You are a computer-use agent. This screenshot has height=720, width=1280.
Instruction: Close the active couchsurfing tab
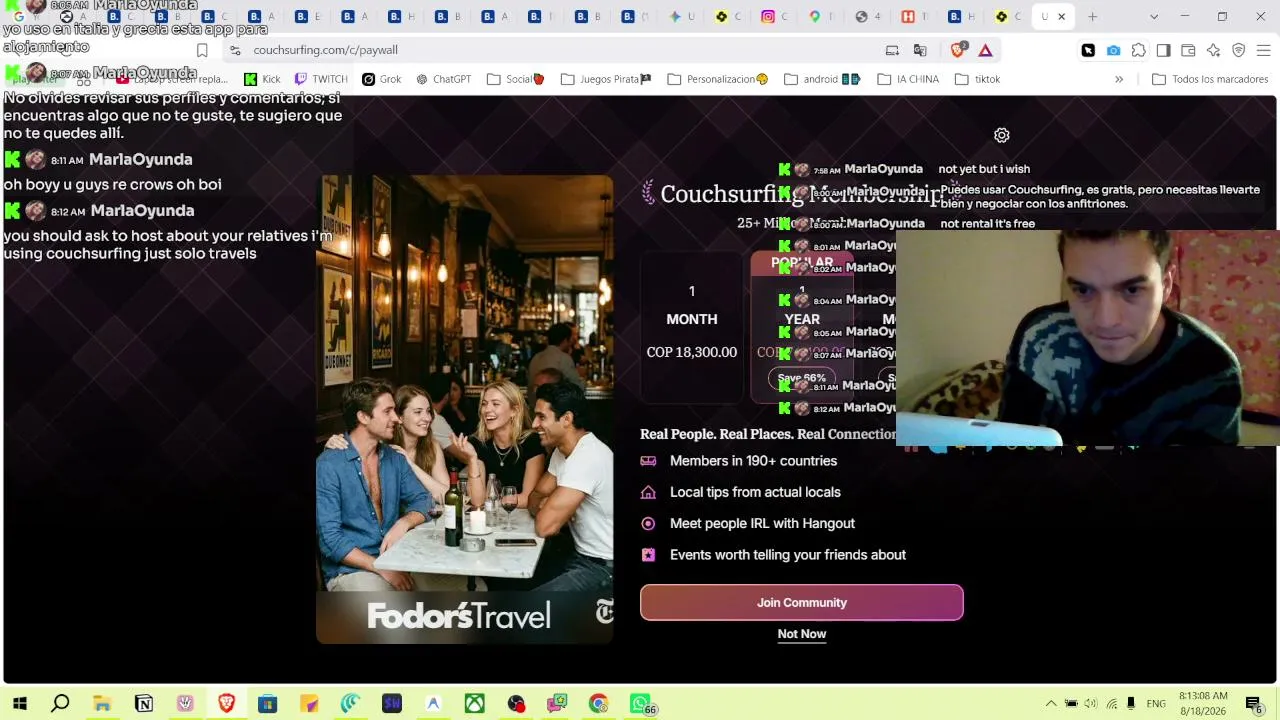point(1061,16)
